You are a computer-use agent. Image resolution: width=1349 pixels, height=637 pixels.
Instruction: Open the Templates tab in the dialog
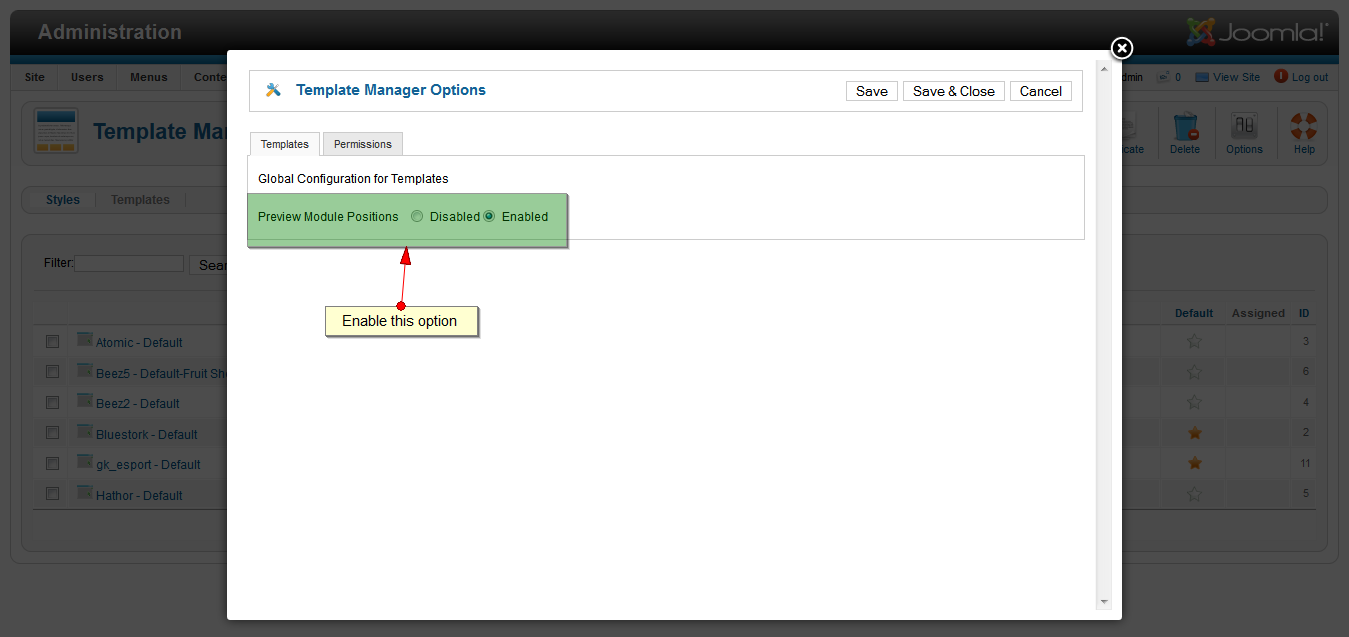pos(285,144)
